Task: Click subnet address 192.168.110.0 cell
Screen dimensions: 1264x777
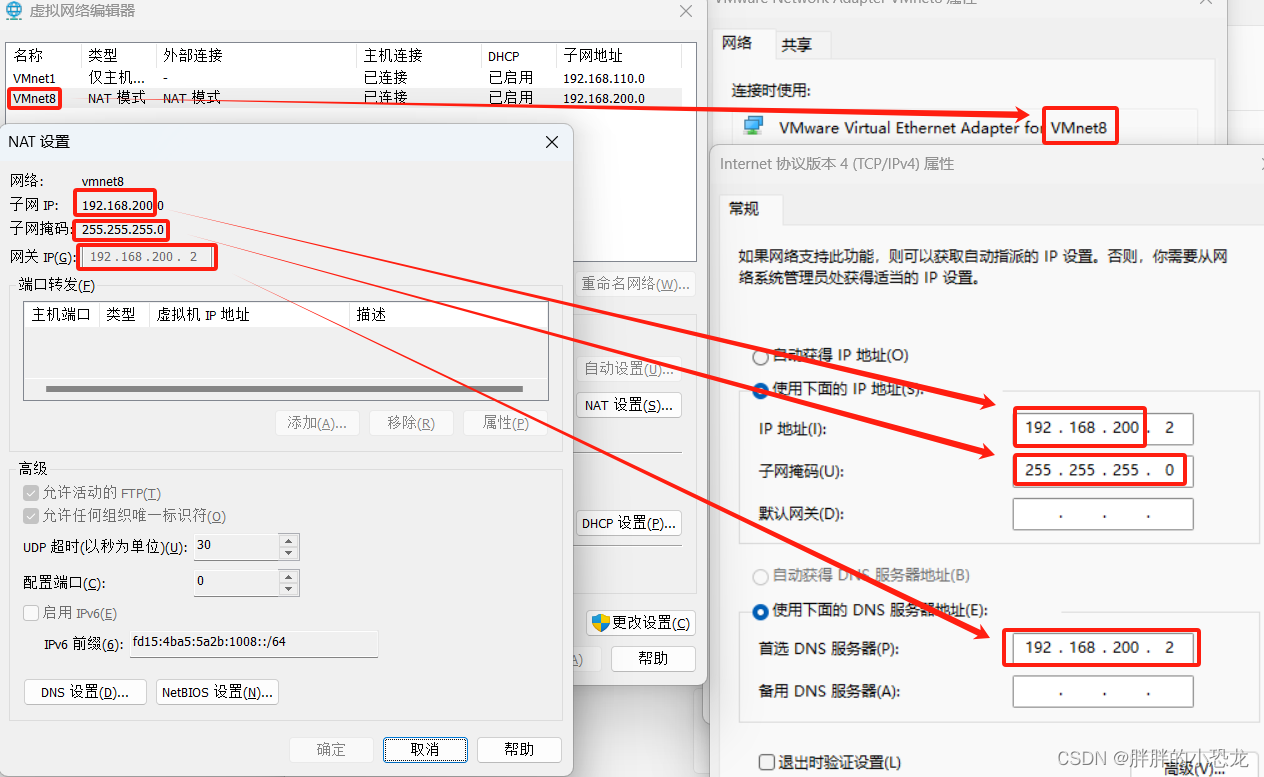Action: tap(604, 78)
